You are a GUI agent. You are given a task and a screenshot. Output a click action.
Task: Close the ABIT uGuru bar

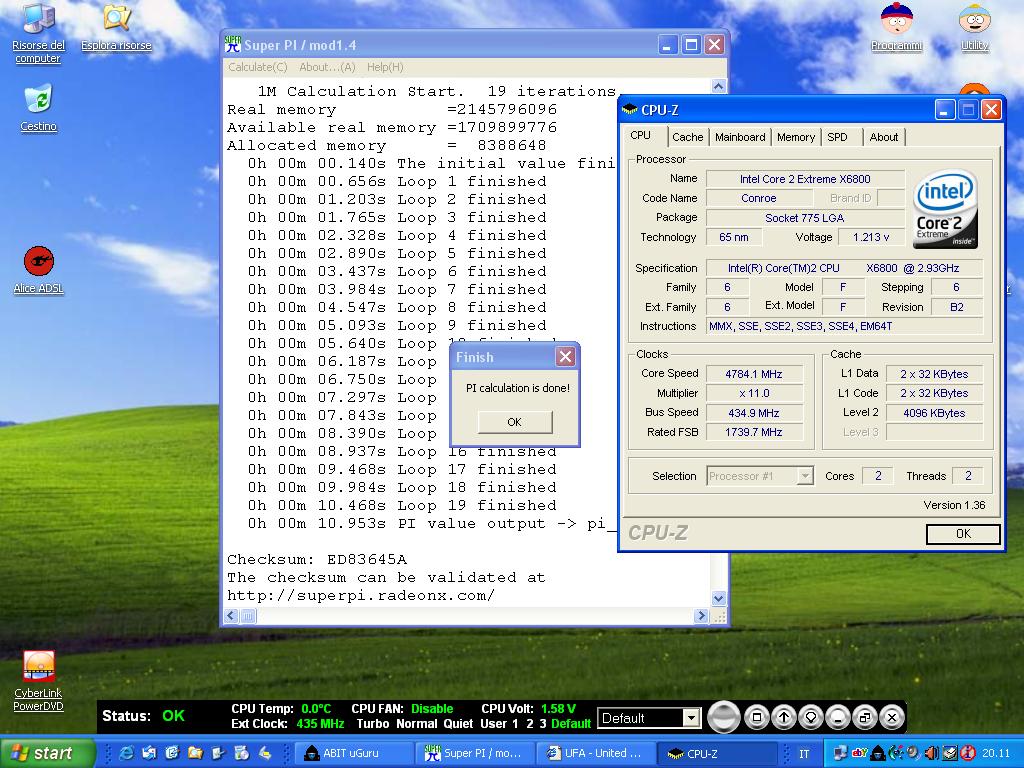891,718
